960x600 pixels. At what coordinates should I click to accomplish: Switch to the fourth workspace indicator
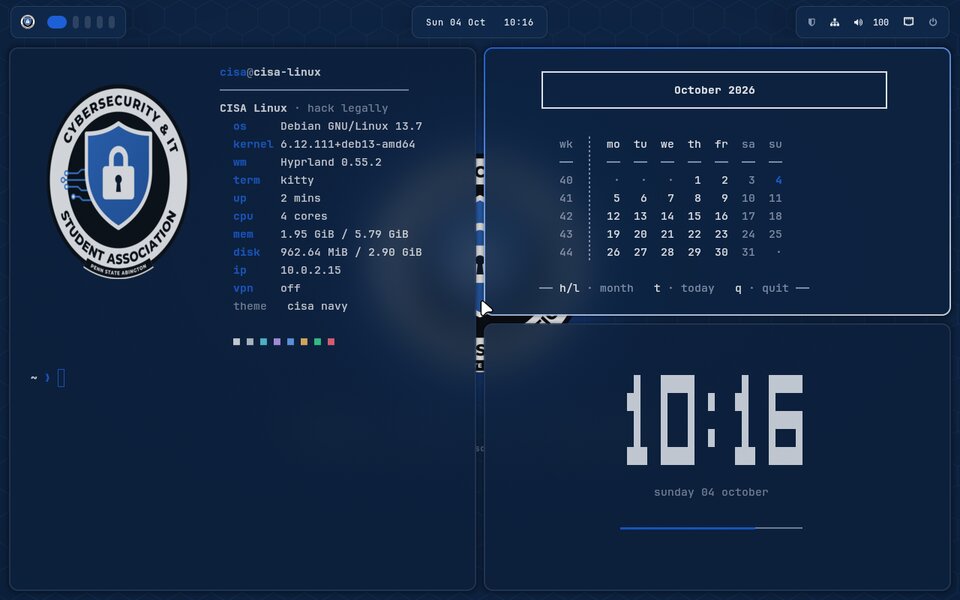coord(100,22)
